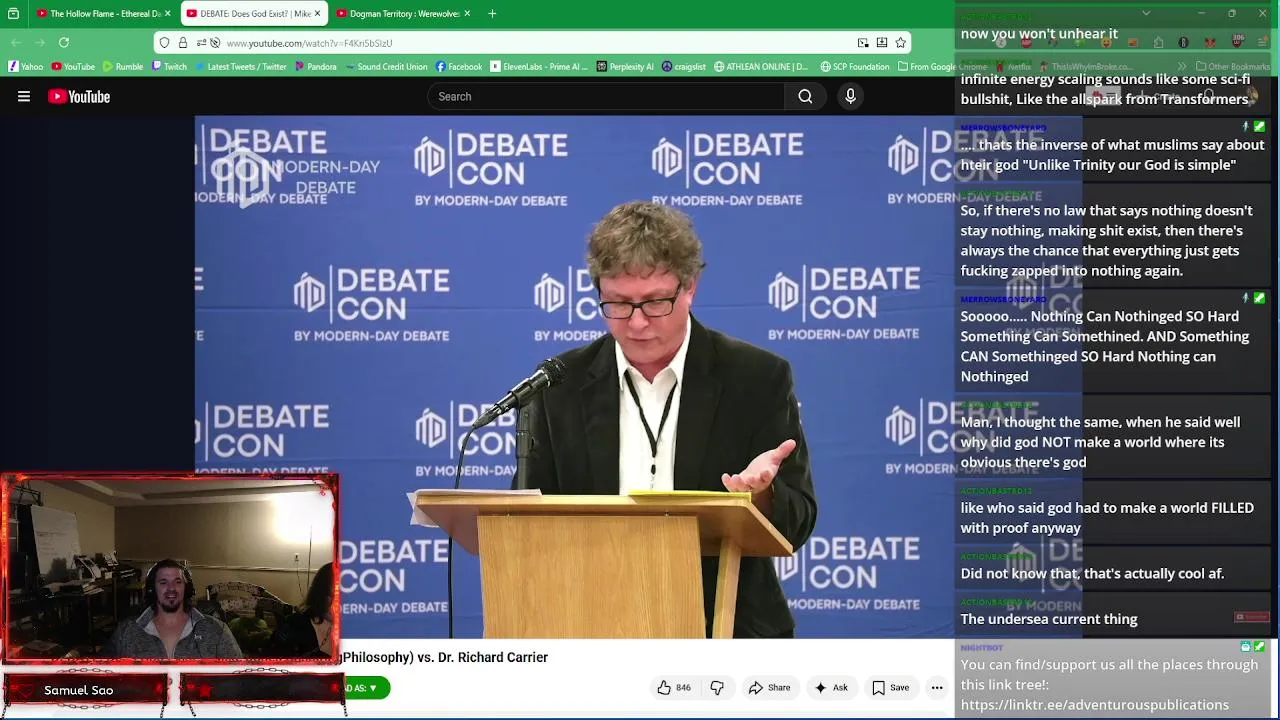1280x720 pixels.
Task: Open a new browser tab
Action: click(492, 14)
